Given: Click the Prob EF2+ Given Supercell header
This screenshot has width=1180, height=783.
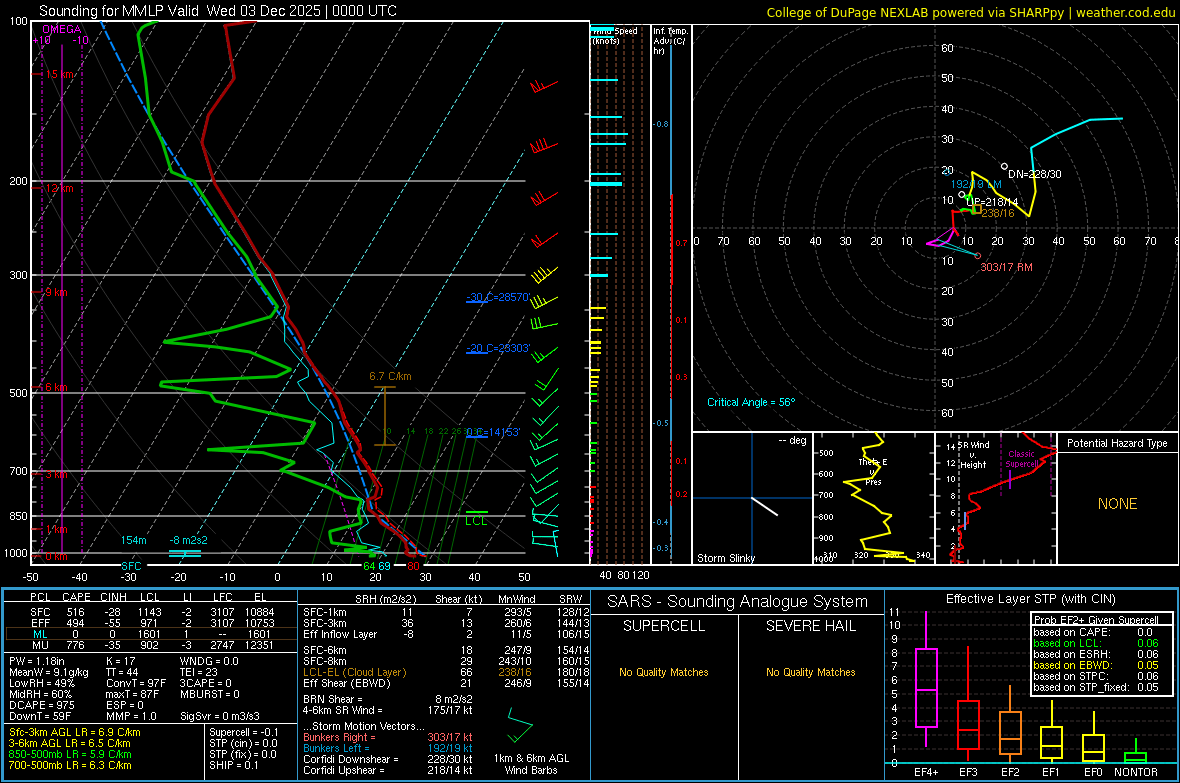Looking at the screenshot, I should pos(1096,620).
